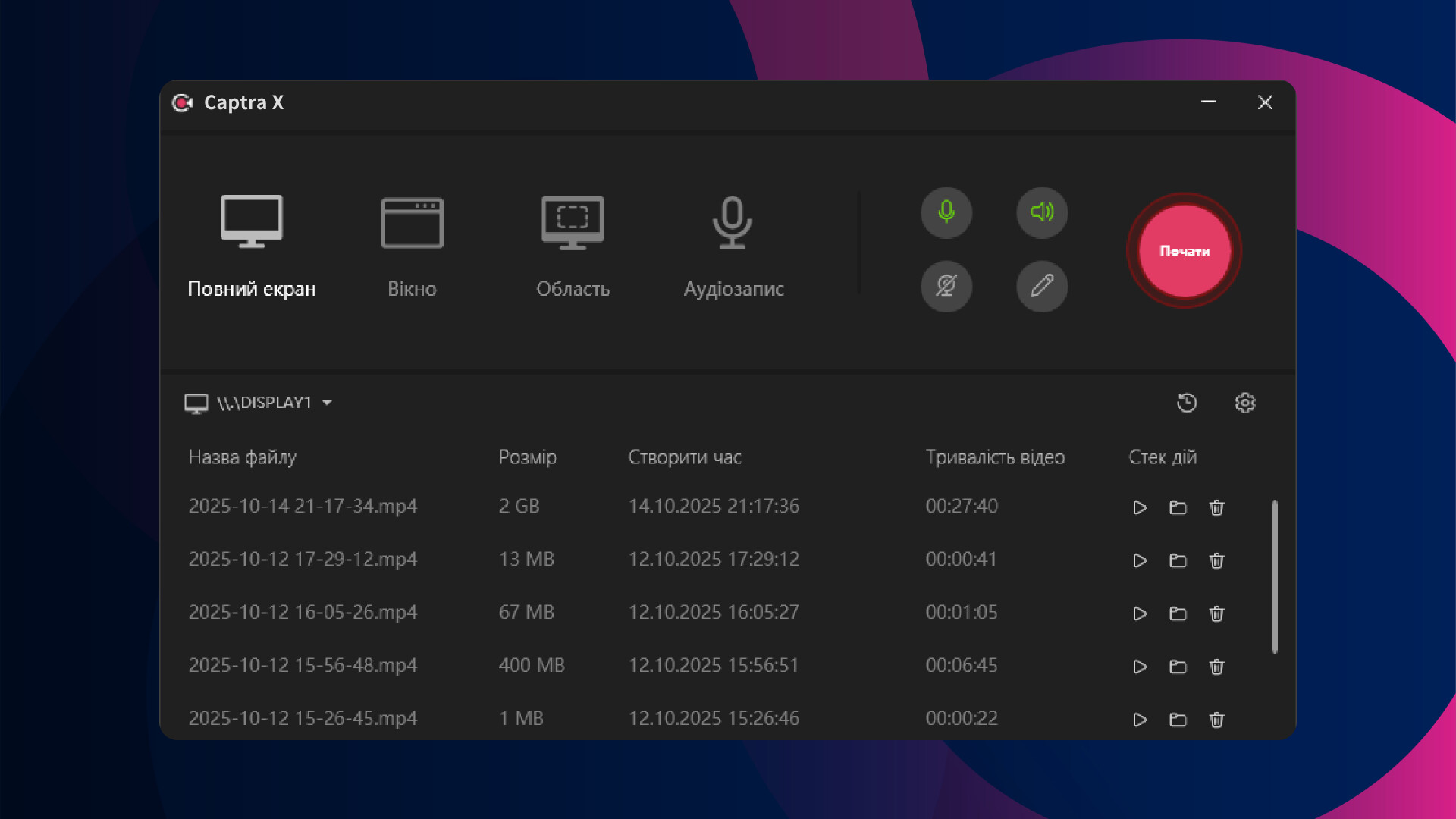
Task: Switch to Window (Вікно) capture mode
Action: pos(412,245)
